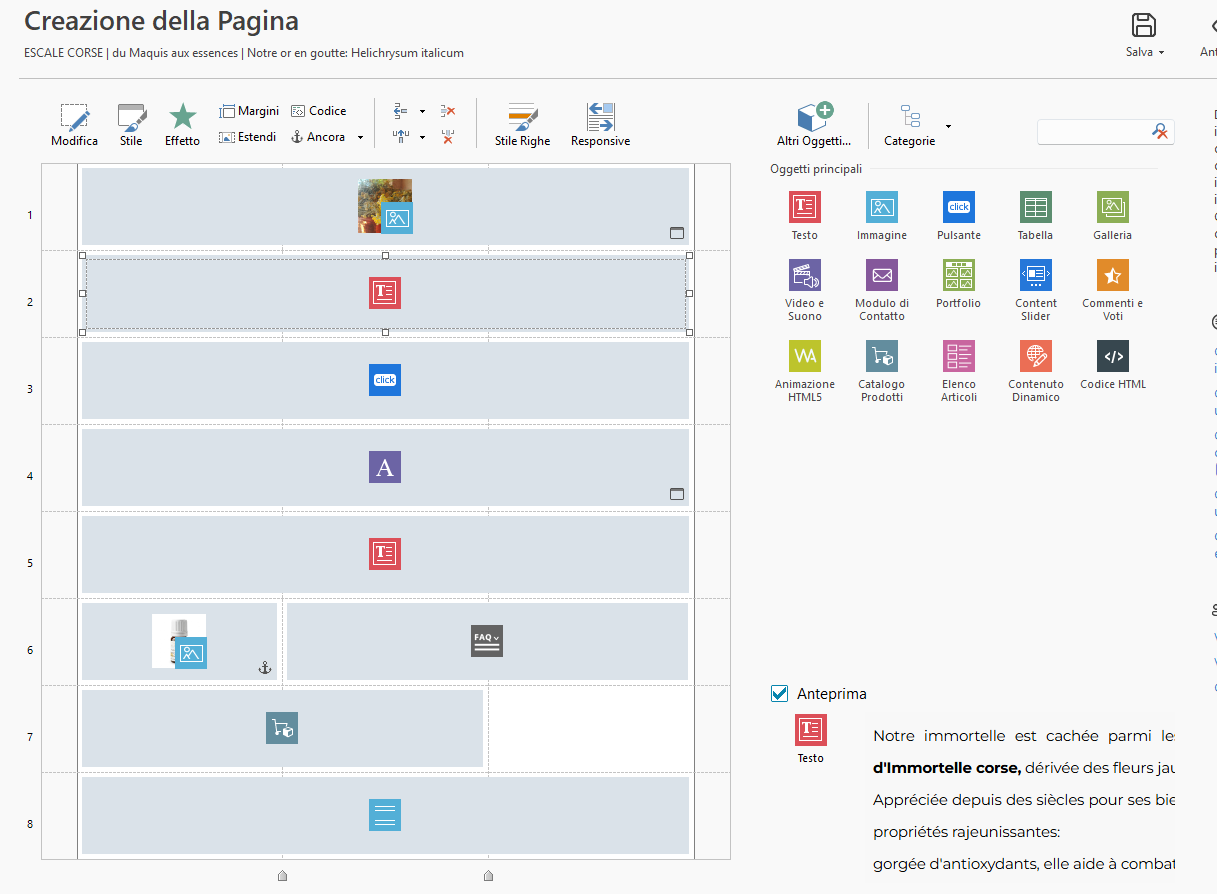Click the Modifica tool icon
1217x894 pixels.
point(74,119)
